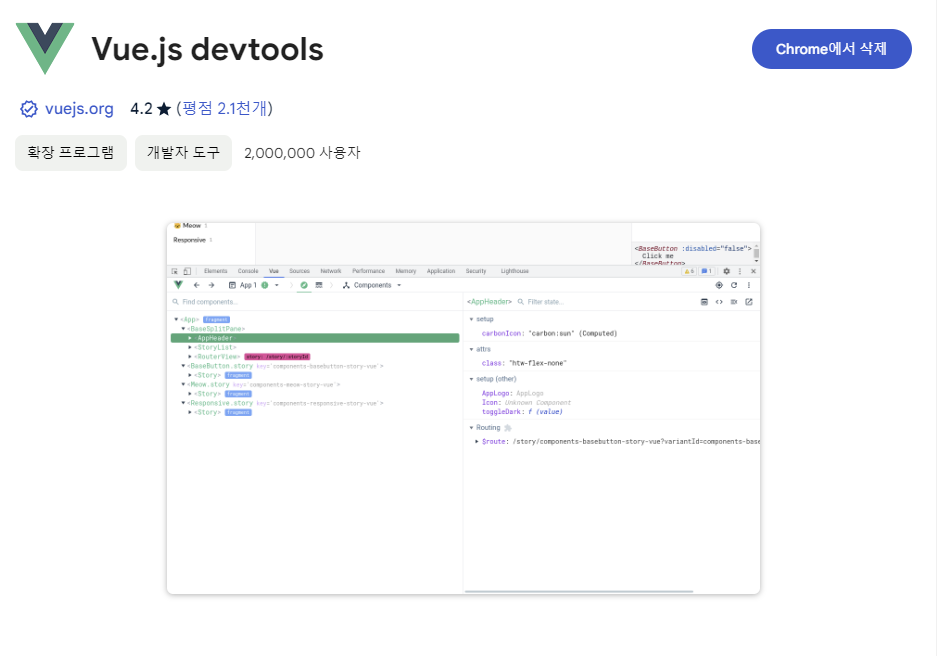Open the vuejs.org link

78,109
